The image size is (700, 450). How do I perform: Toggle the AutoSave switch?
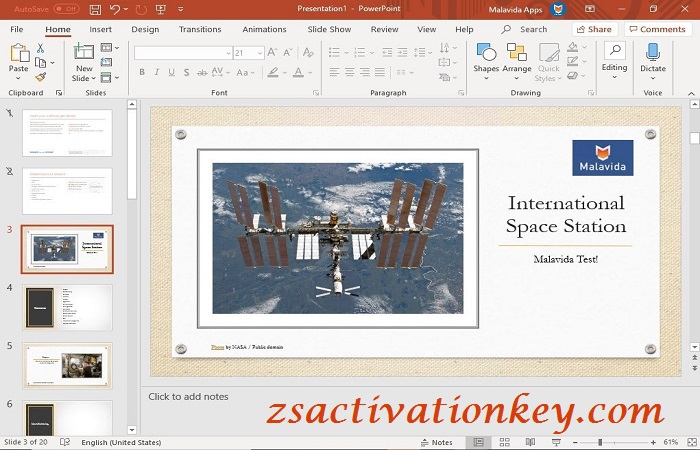coord(66,9)
